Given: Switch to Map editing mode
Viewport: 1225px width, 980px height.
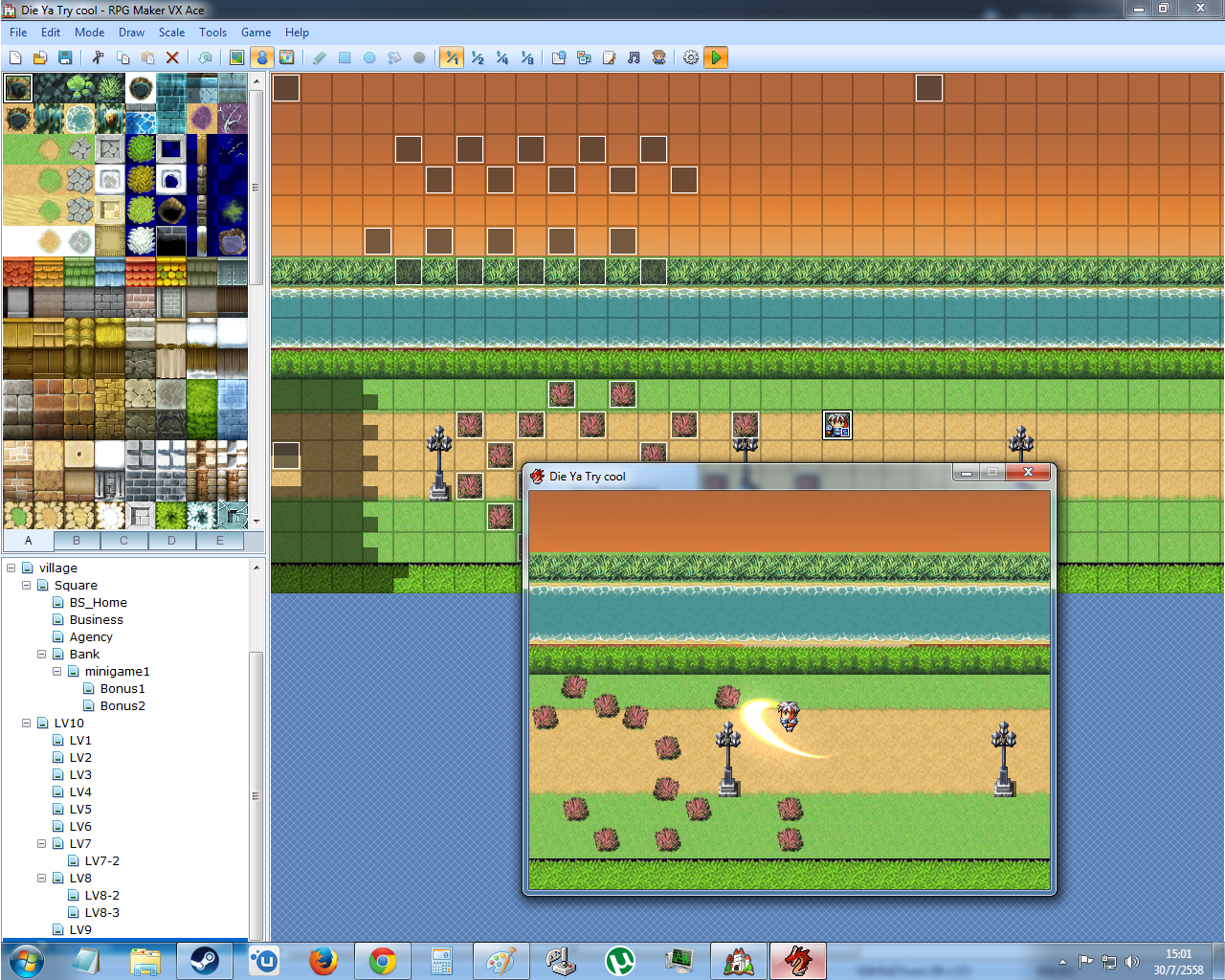Looking at the screenshot, I should tap(237, 57).
